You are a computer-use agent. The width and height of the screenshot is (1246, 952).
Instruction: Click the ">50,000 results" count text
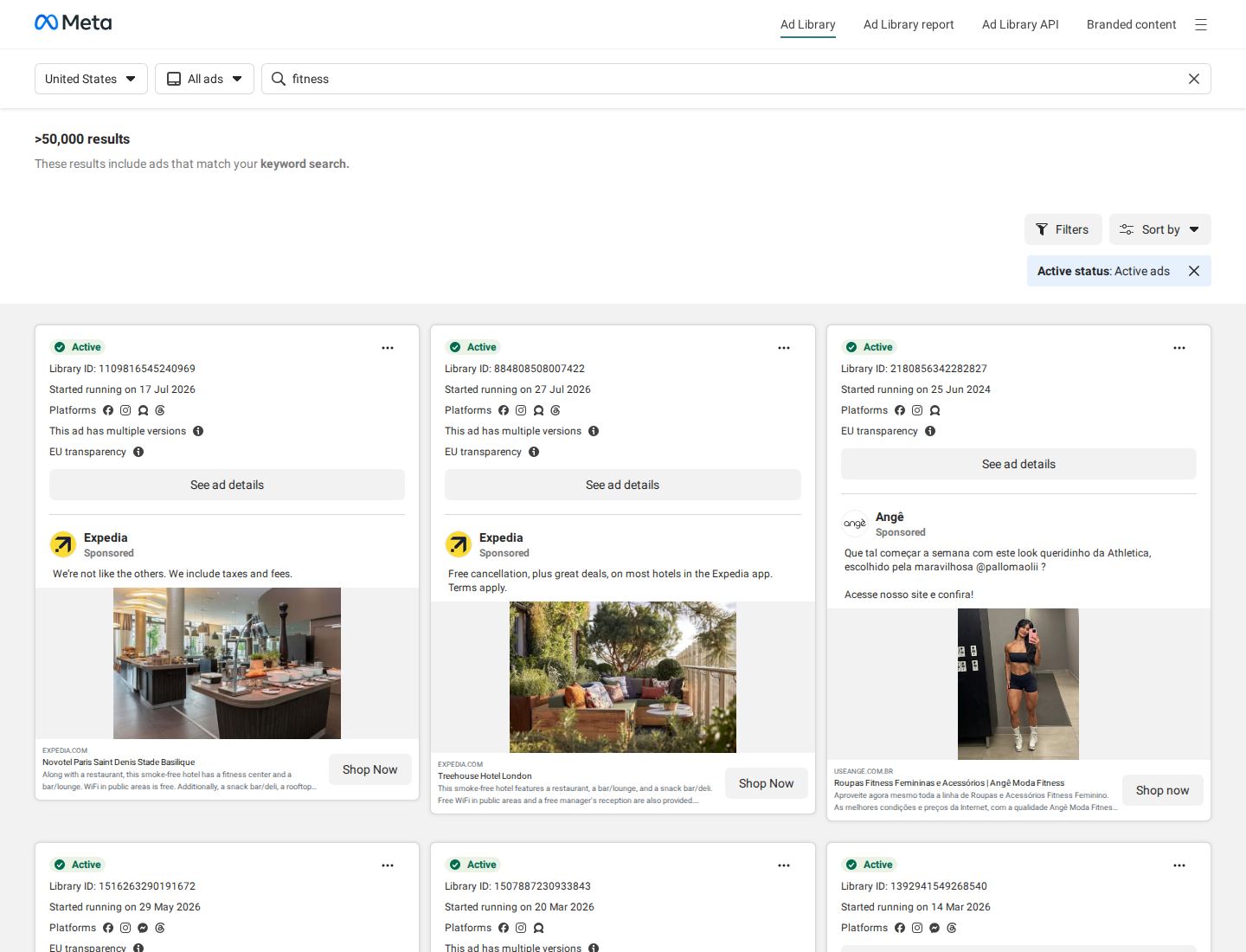[x=82, y=139]
